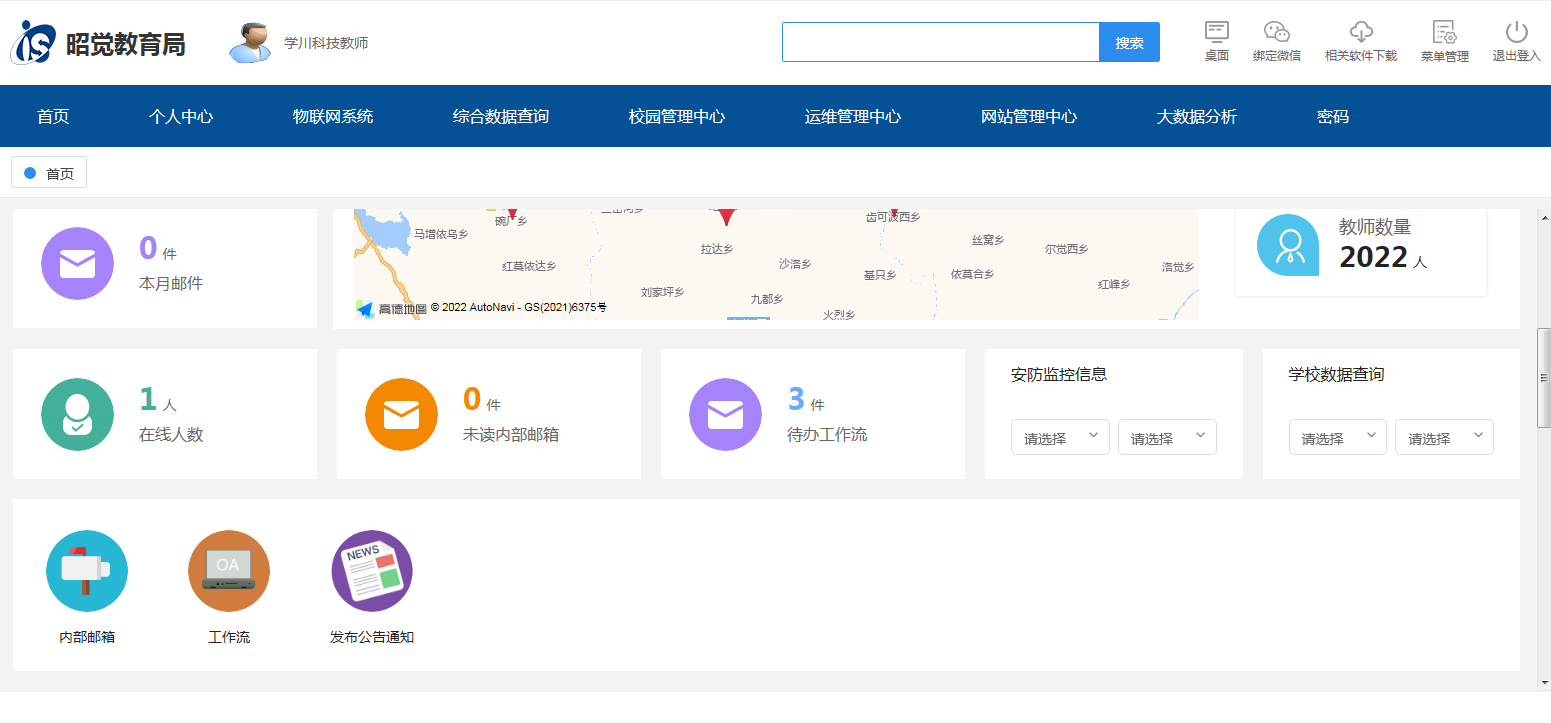Click the purple 待办工作流 envelope icon
The width and height of the screenshot is (1551, 723).
click(725, 415)
